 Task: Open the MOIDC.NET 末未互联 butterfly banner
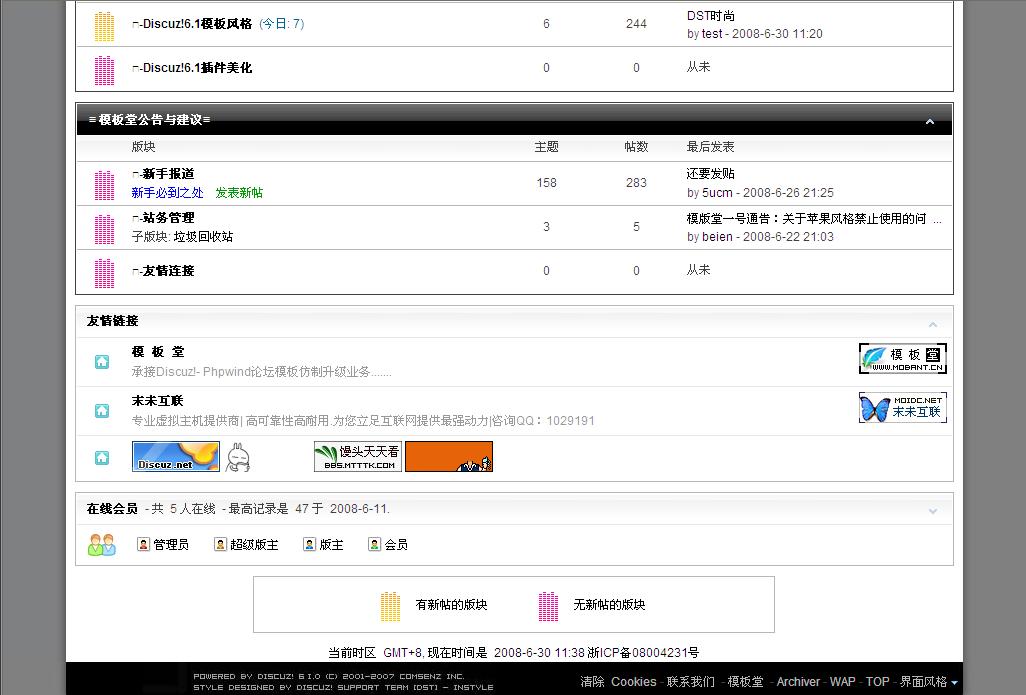pos(902,407)
